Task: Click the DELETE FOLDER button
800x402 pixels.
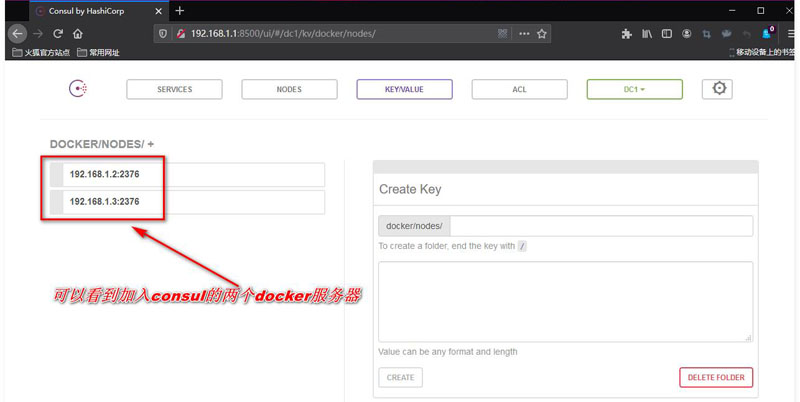Action: tap(716, 378)
